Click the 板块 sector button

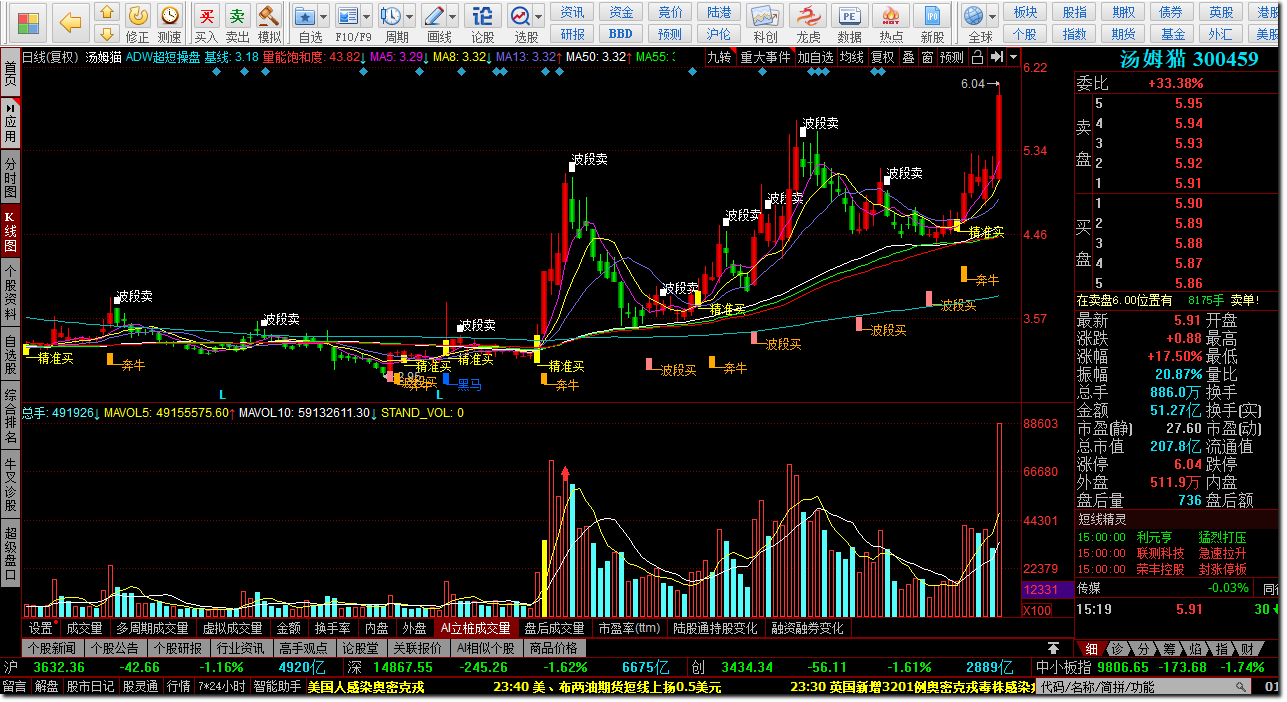[x=1025, y=12]
